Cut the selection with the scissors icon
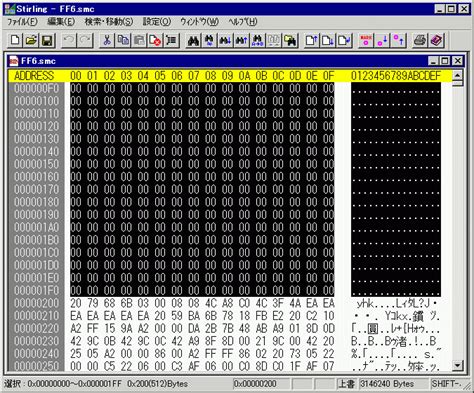 point(107,40)
